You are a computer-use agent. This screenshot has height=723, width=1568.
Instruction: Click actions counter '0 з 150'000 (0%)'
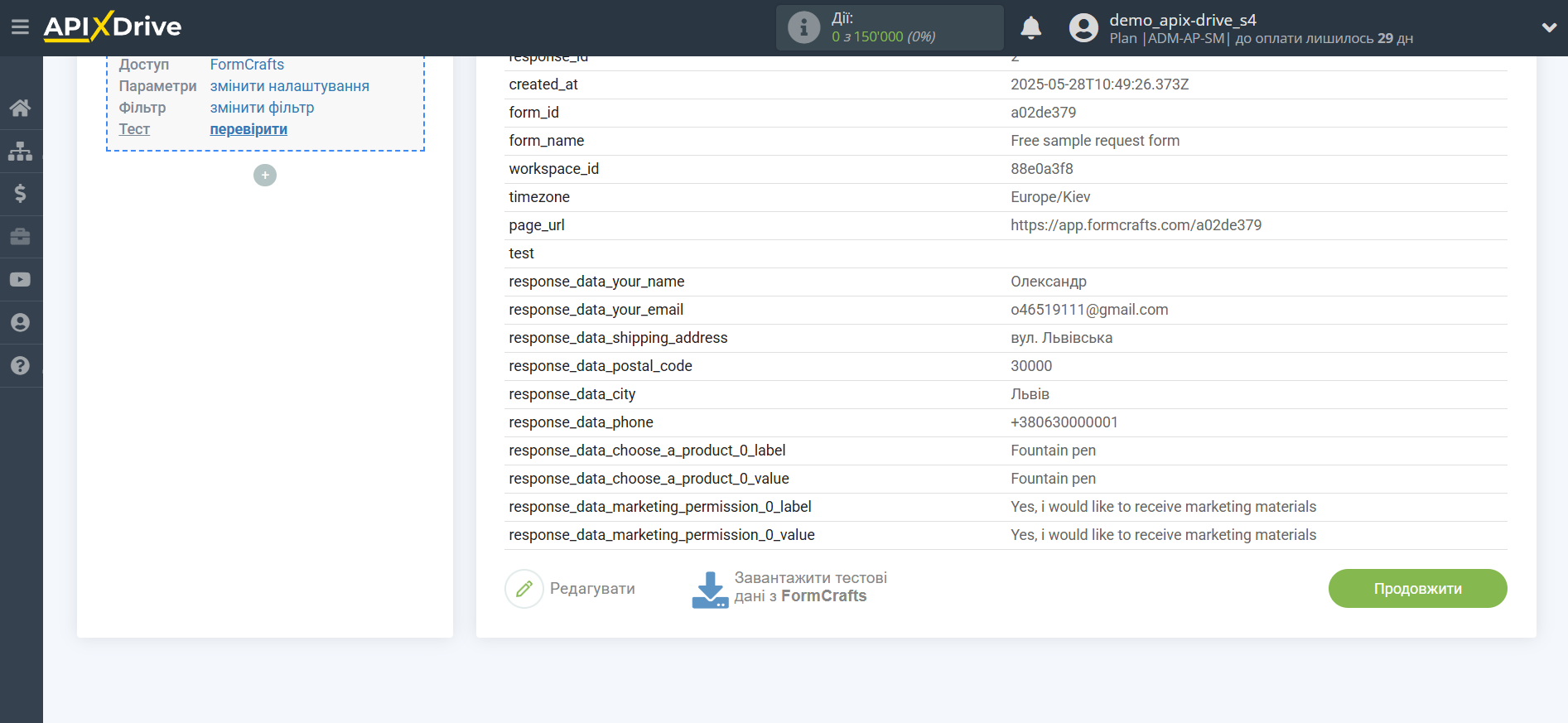click(883, 36)
